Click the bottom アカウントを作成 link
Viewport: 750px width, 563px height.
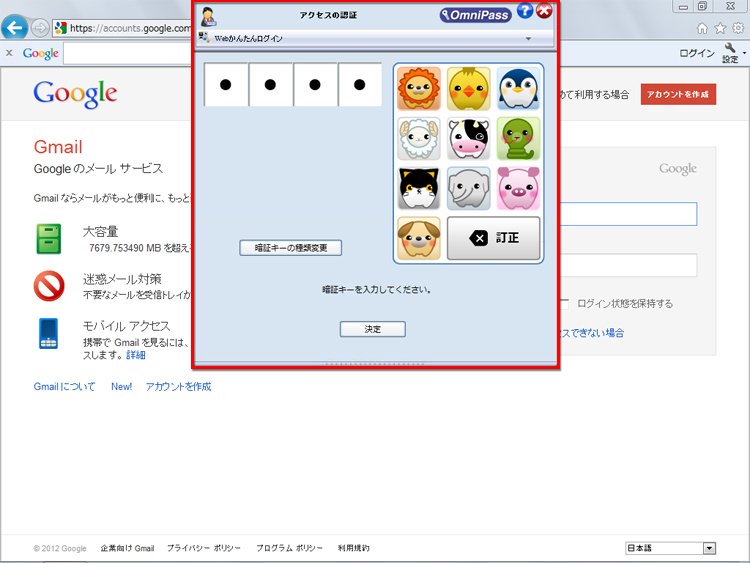178,386
